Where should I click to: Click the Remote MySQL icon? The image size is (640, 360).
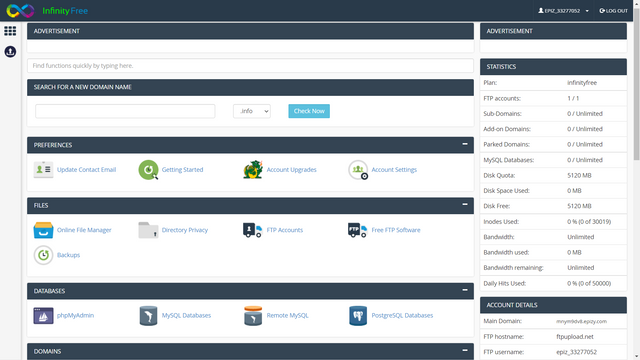(x=253, y=316)
